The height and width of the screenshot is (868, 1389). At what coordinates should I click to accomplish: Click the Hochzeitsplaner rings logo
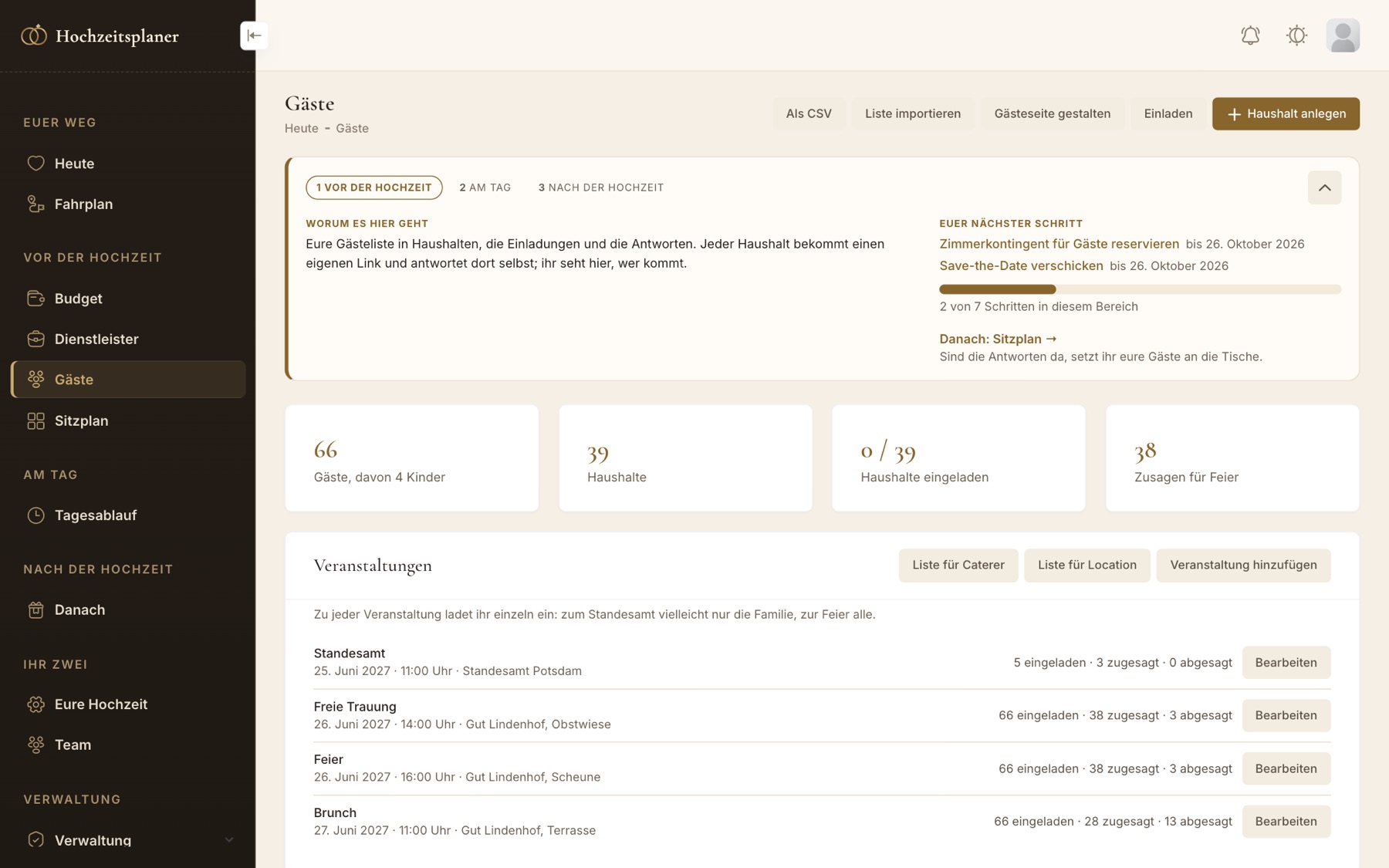click(x=33, y=35)
